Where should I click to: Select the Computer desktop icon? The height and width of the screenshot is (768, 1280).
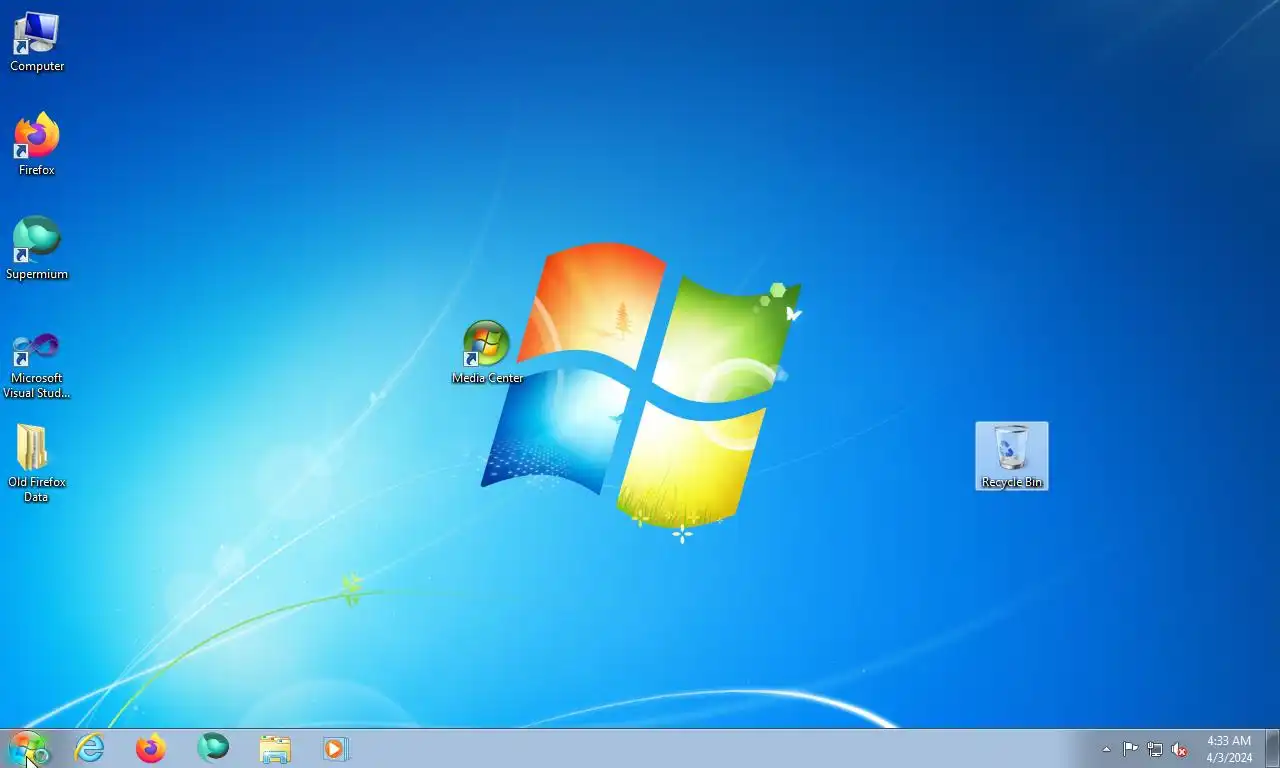(x=37, y=42)
